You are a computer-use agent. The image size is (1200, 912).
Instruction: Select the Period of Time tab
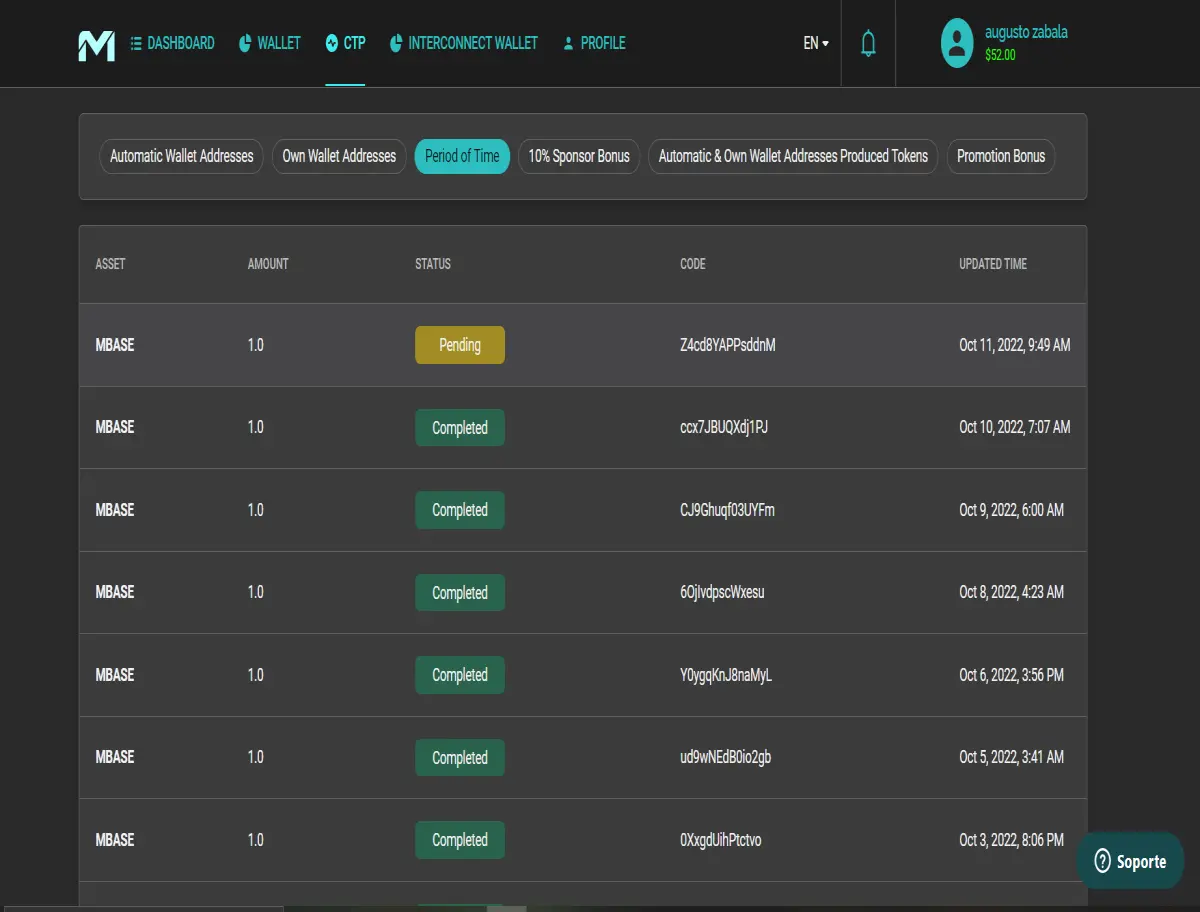(462, 156)
